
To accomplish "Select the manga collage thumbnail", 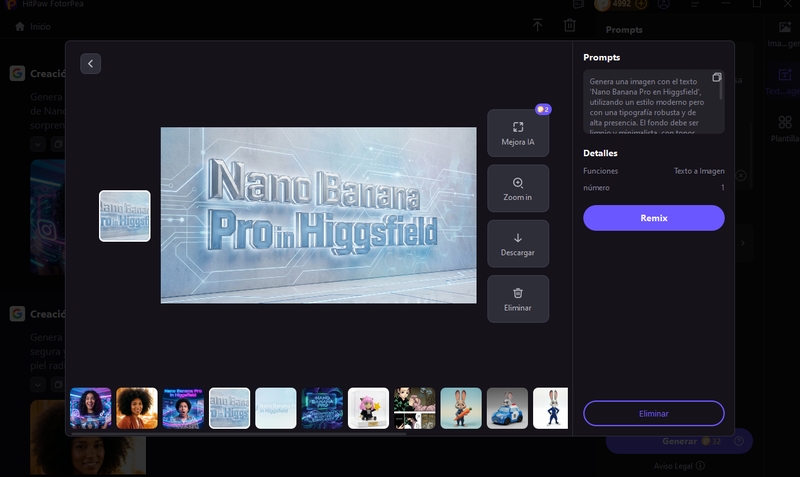I will click(414, 408).
